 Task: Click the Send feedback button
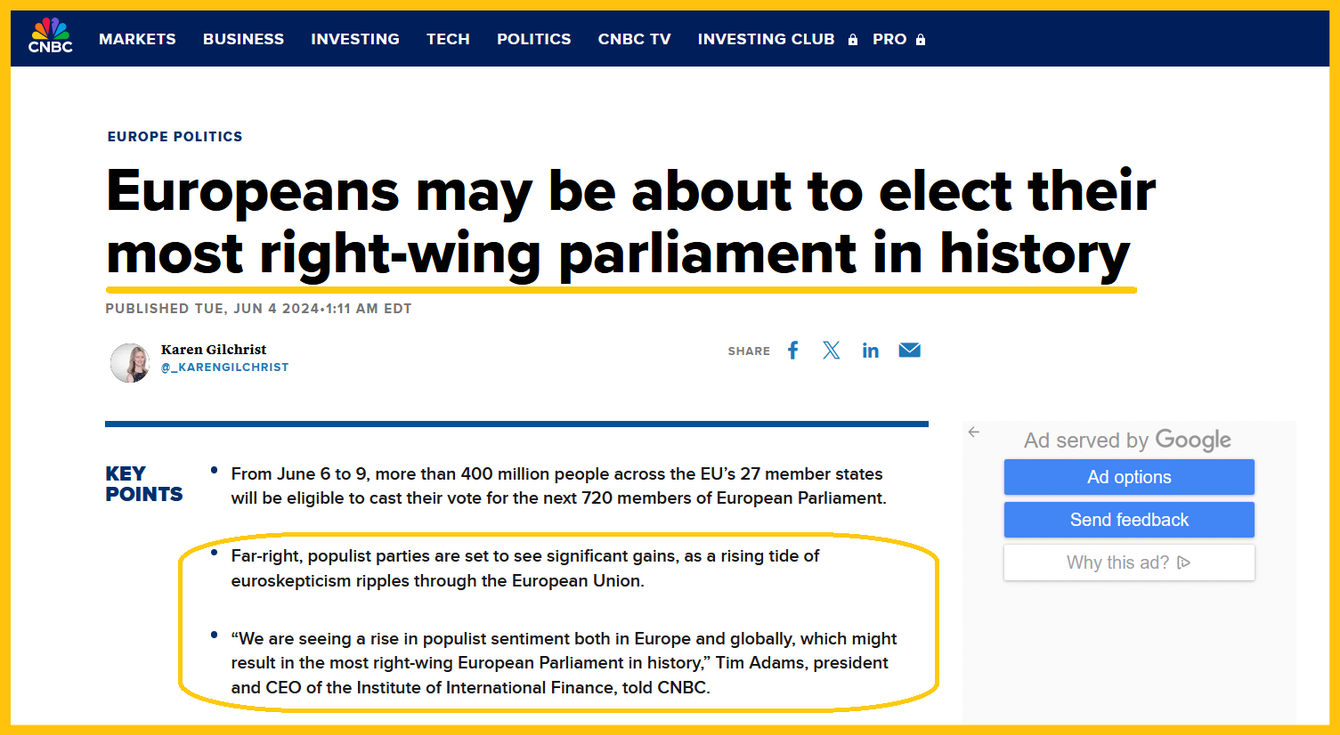[x=1129, y=520]
